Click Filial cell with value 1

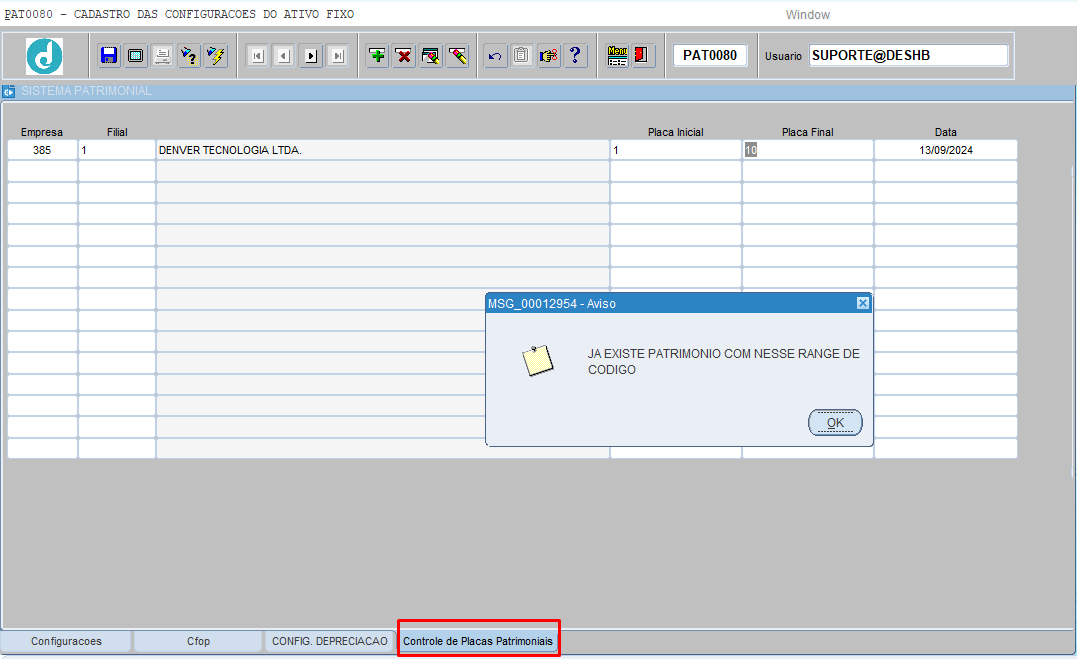(x=117, y=150)
